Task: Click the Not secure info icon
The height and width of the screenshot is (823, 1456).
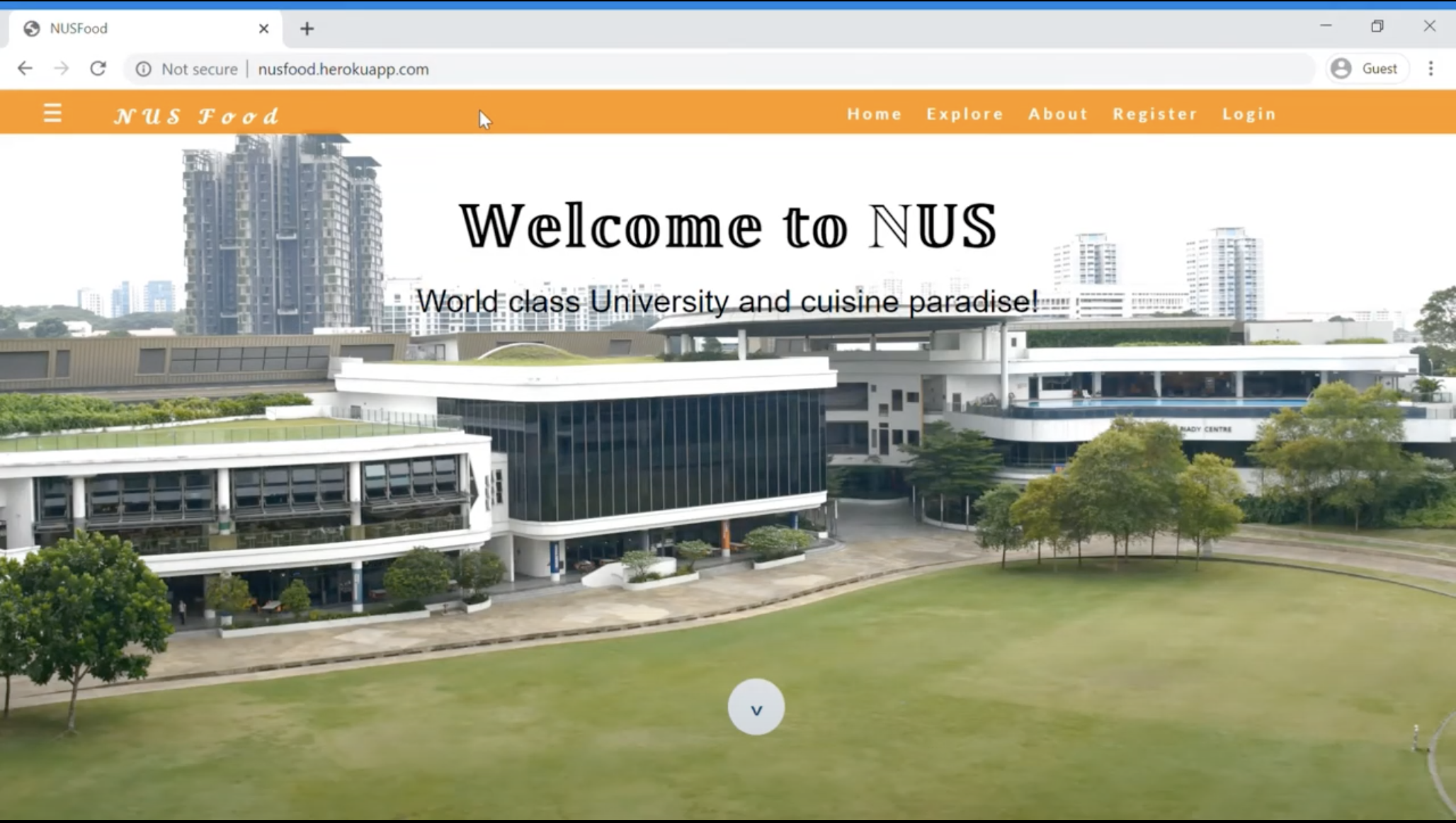Action: (x=144, y=69)
